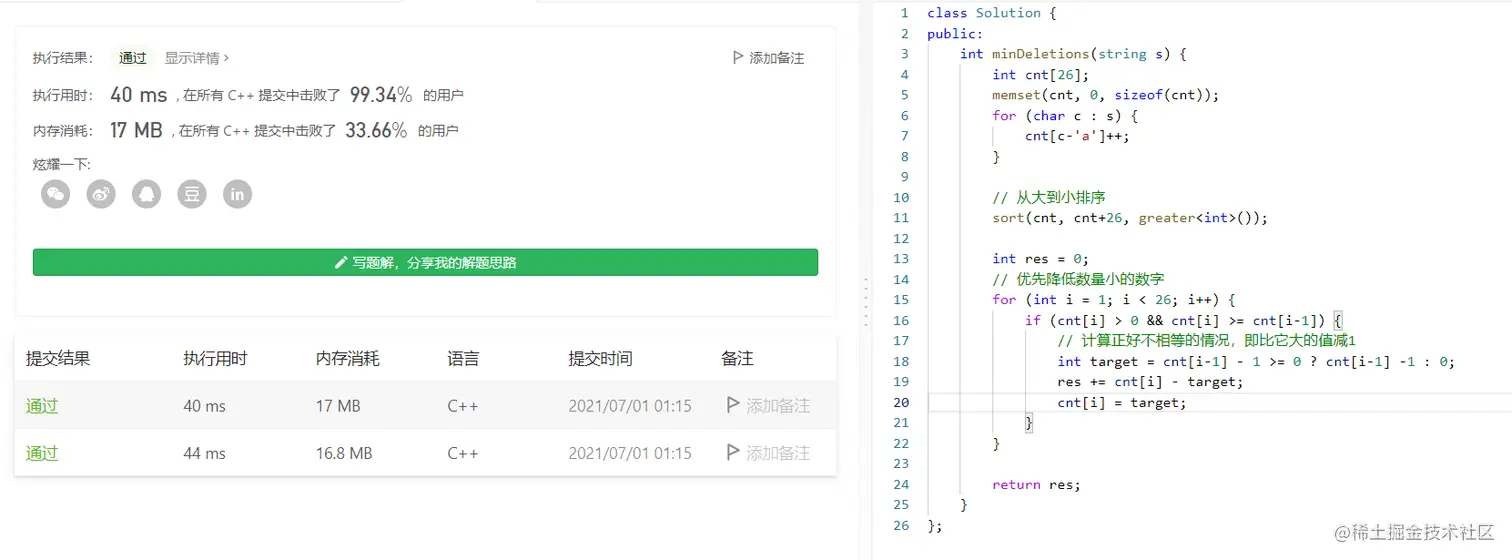Click the int cnt[26]; declaration line
Viewport: 1512px width, 560px height.
(x=1040, y=75)
